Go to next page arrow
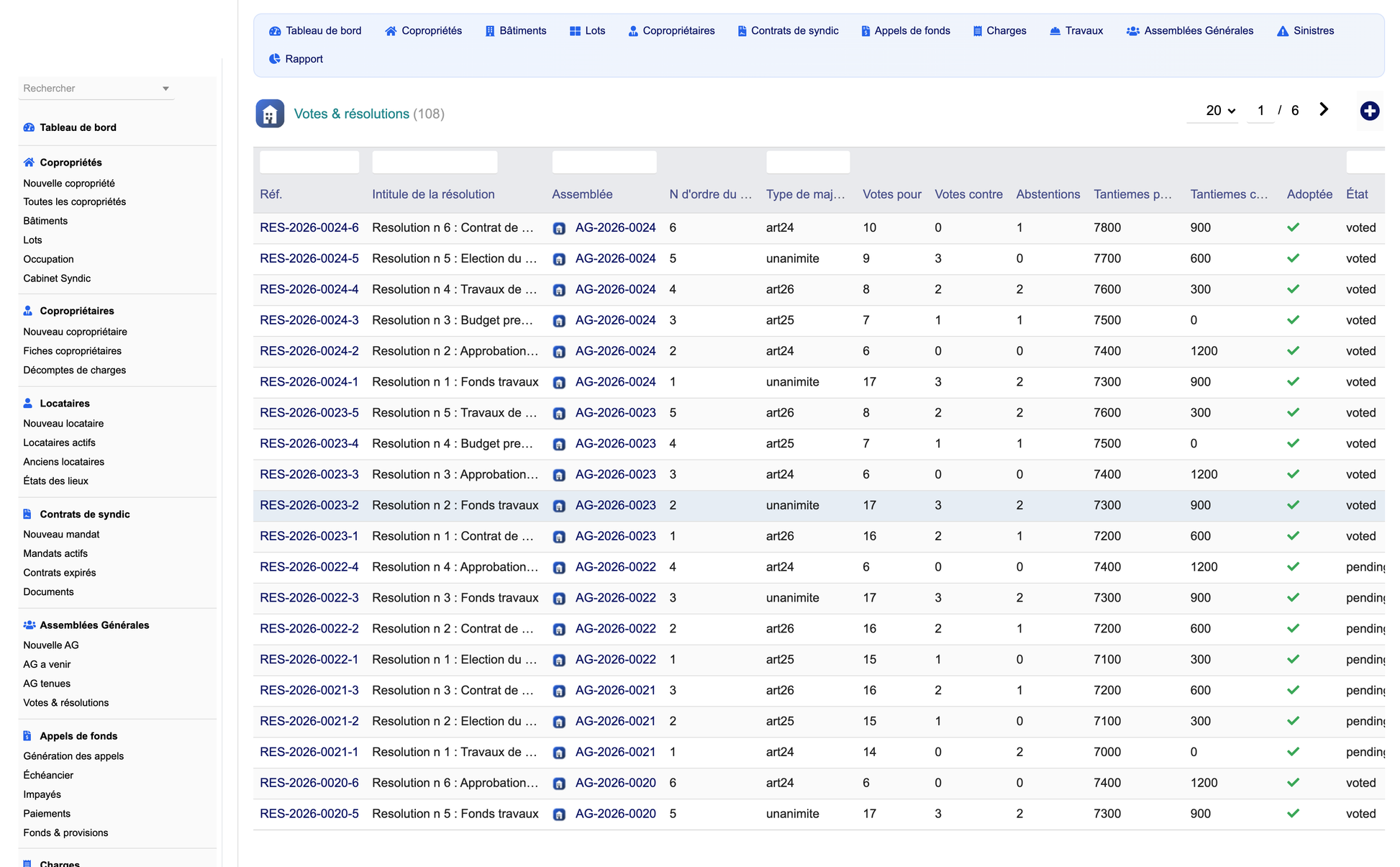This screenshot has width=1400, height=867. 1324,109
